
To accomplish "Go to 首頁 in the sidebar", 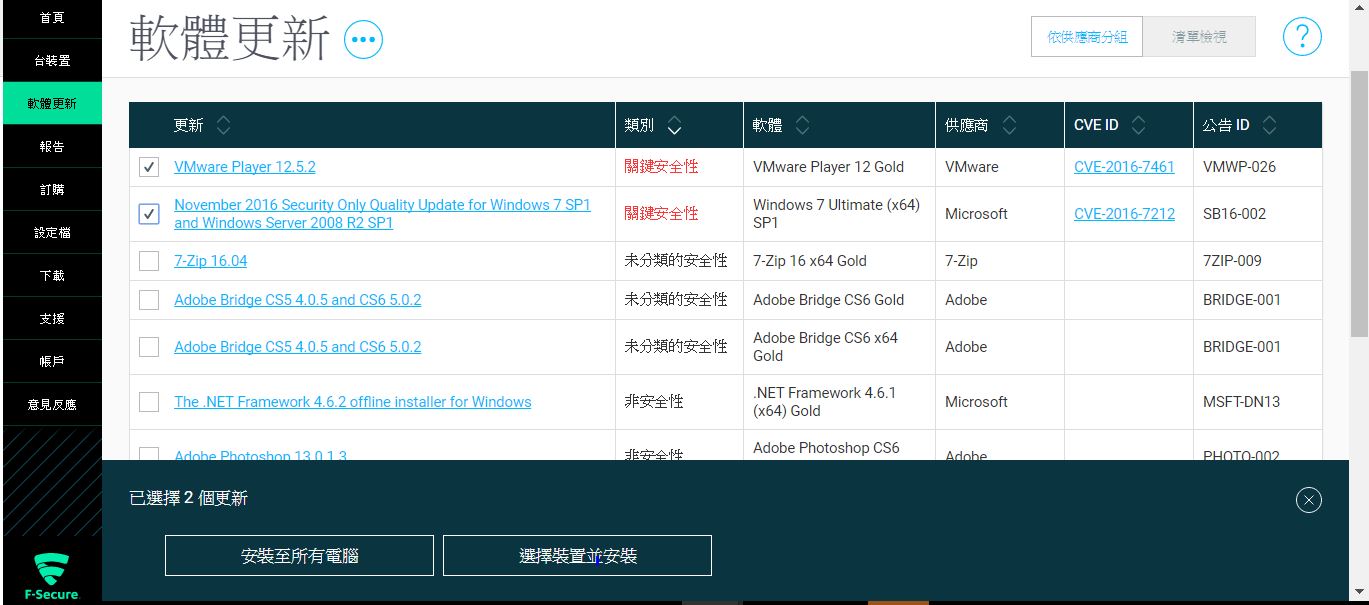I will (x=52, y=18).
